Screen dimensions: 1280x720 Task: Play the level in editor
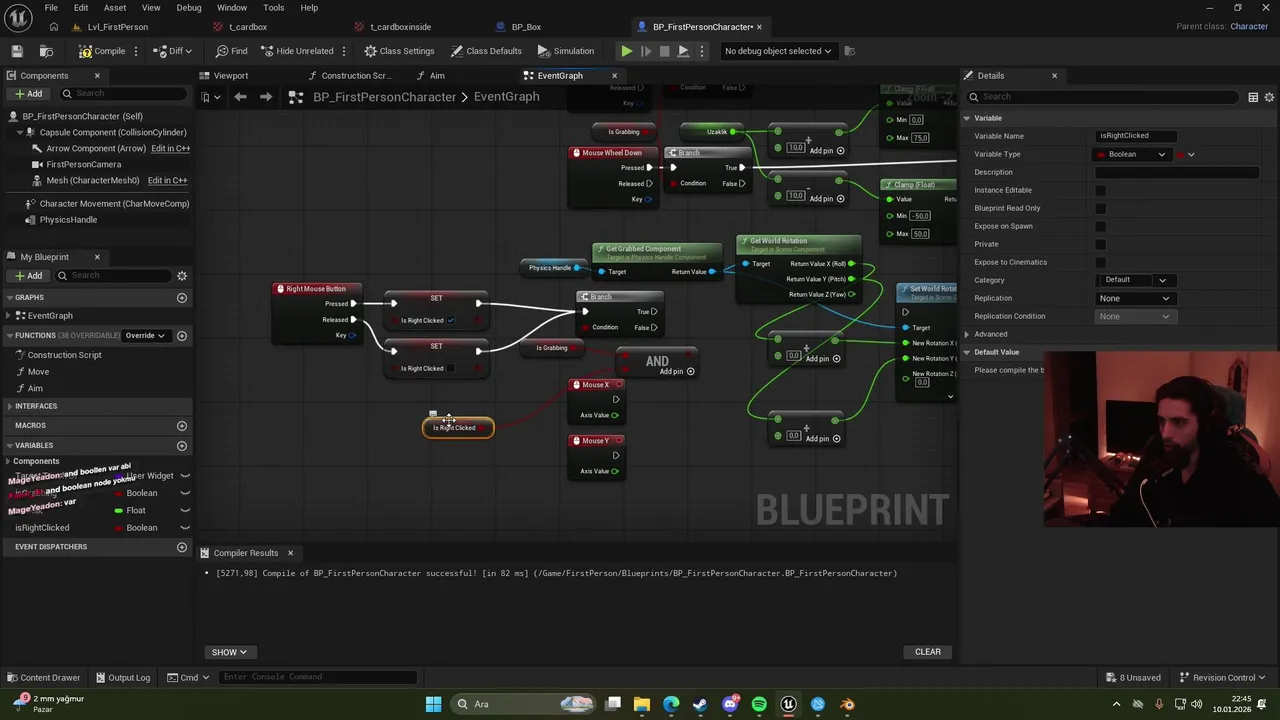coord(626,51)
